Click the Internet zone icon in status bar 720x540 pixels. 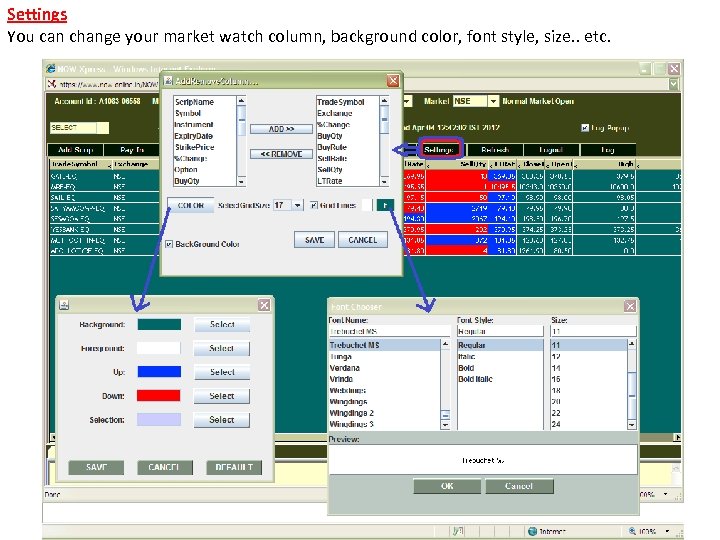[533, 531]
